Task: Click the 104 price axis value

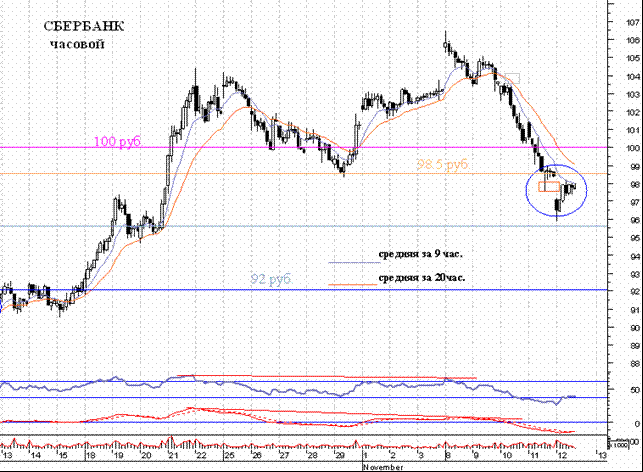Action: coord(633,76)
